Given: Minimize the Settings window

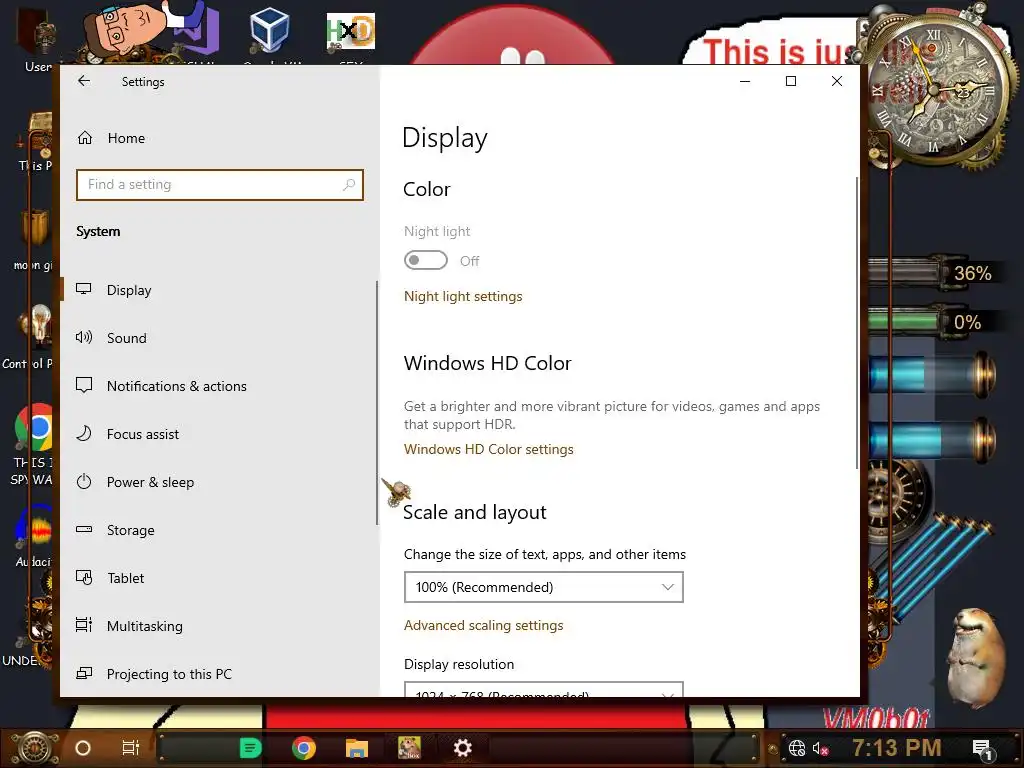Looking at the screenshot, I should click(x=745, y=81).
